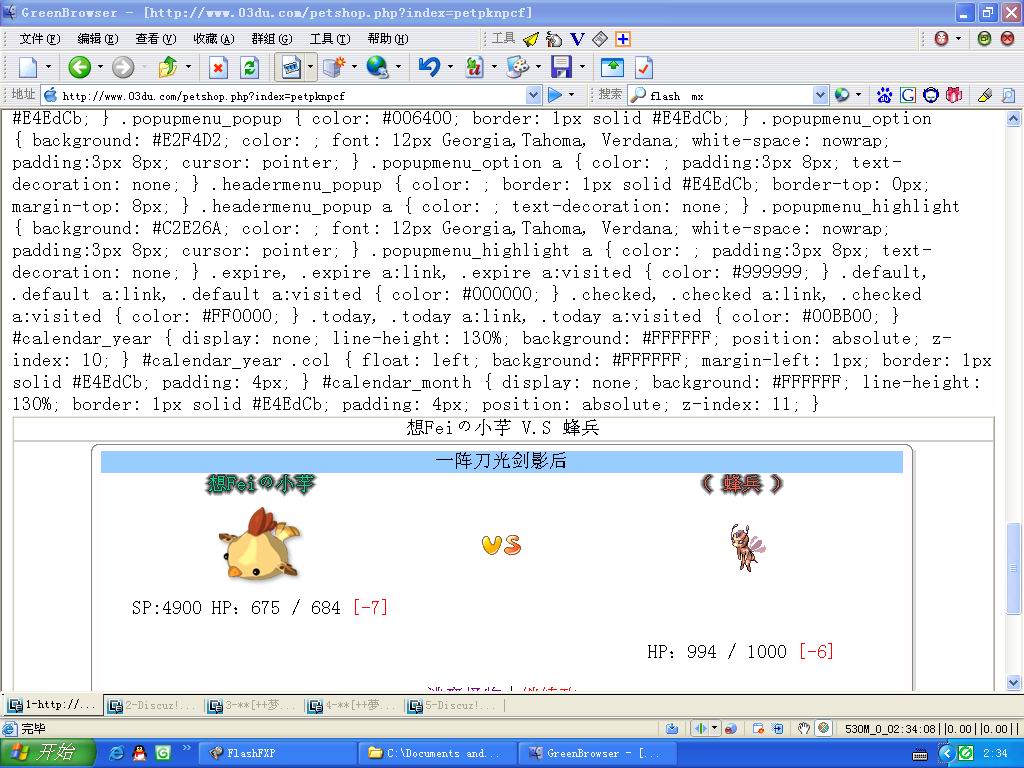
Task: Open C:\Documents and... taskbar window
Action: [x=438, y=753]
